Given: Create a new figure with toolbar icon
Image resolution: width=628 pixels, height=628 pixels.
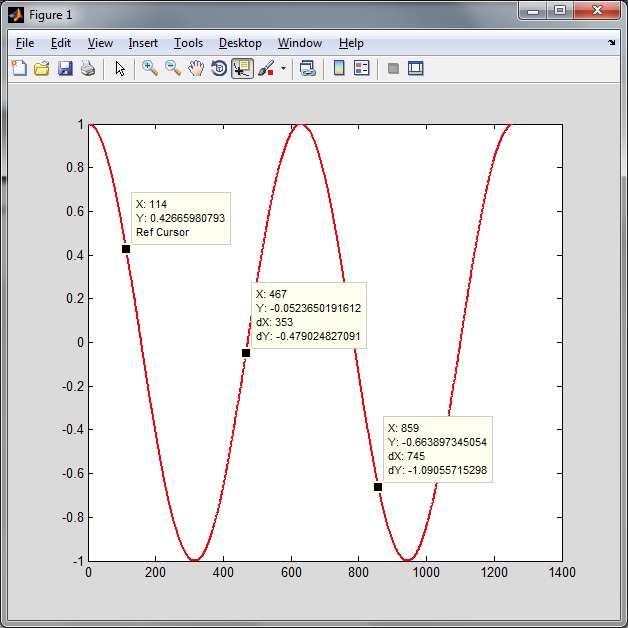Looking at the screenshot, I should (x=19, y=68).
